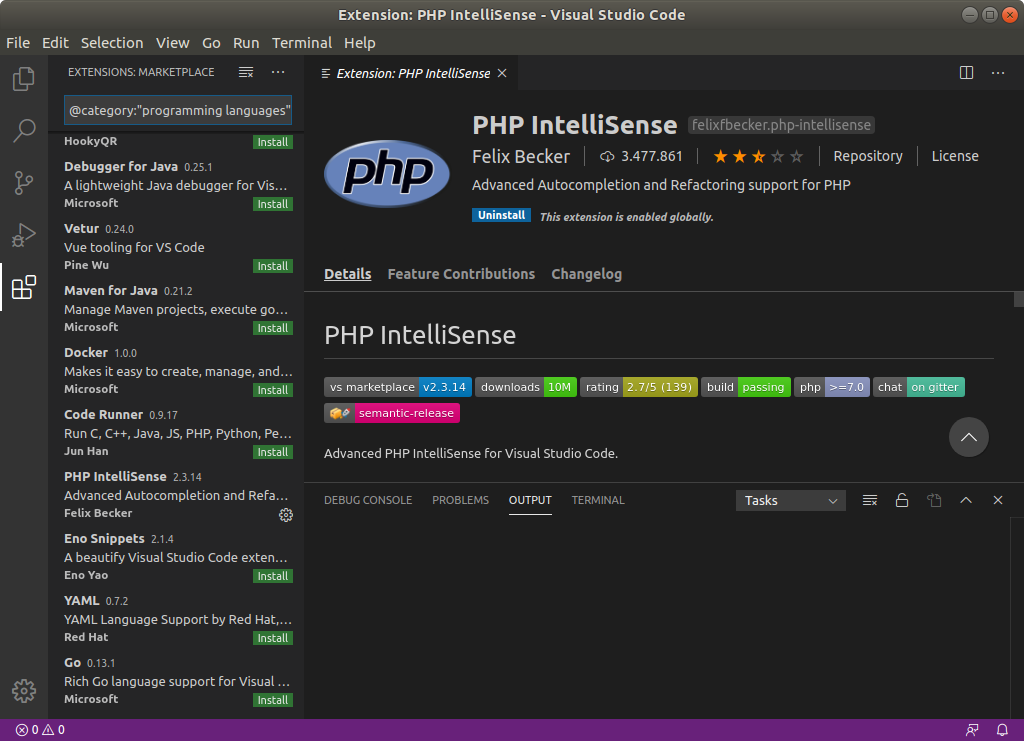Image resolution: width=1024 pixels, height=741 pixels.
Task: Click the clear output icon
Action: click(x=870, y=500)
